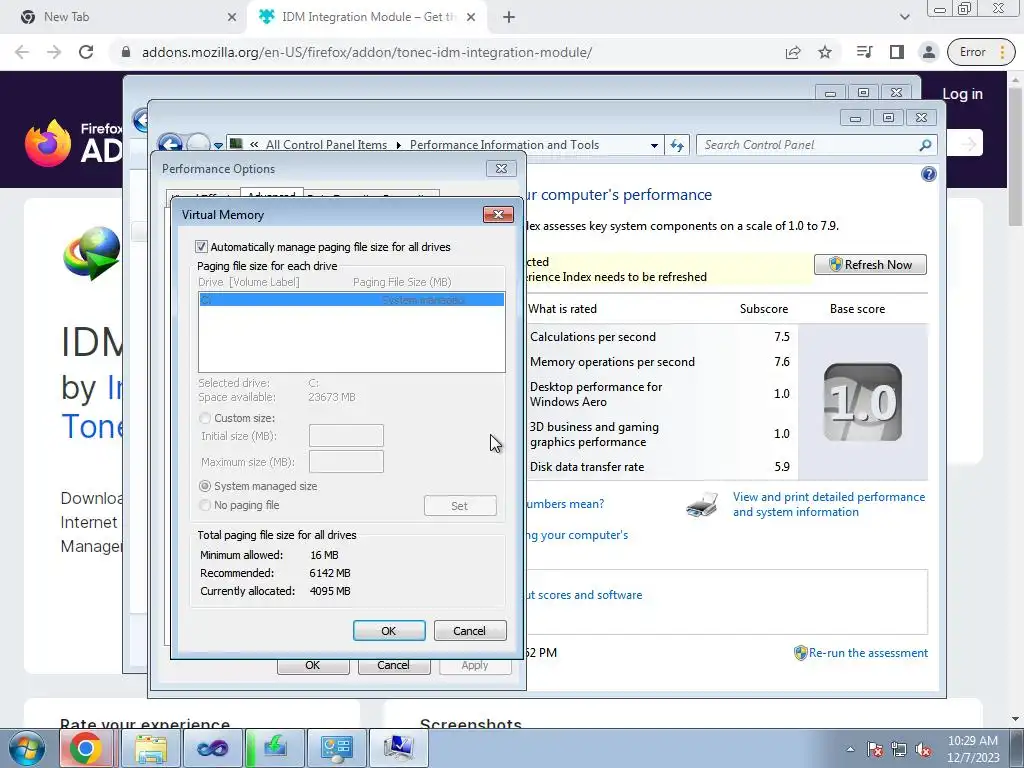1024x768 pixels.
Task: Cancel the Virtual Memory dialog
Action: tap(470, 631)
